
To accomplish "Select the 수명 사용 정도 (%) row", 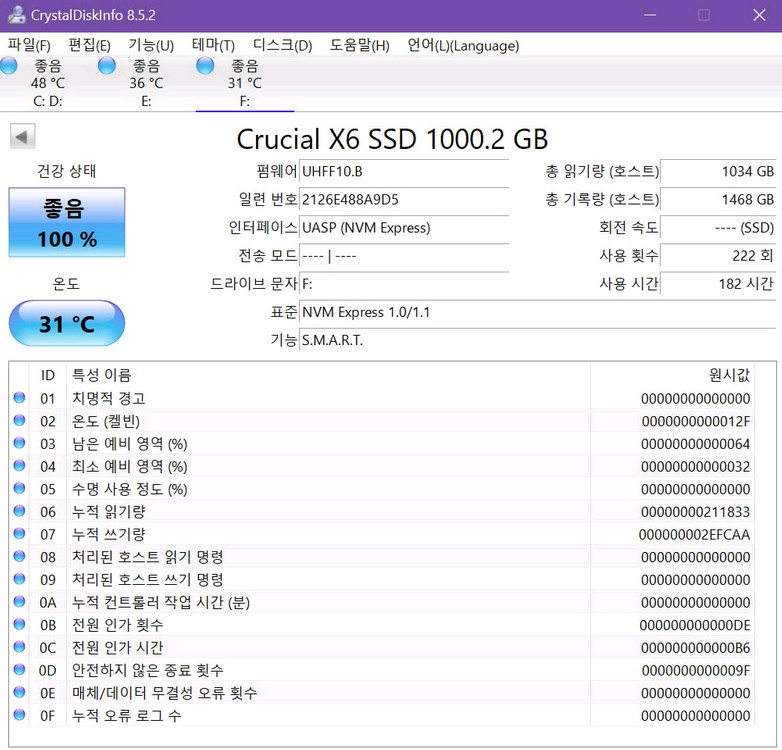I will (x=382, y=489).
